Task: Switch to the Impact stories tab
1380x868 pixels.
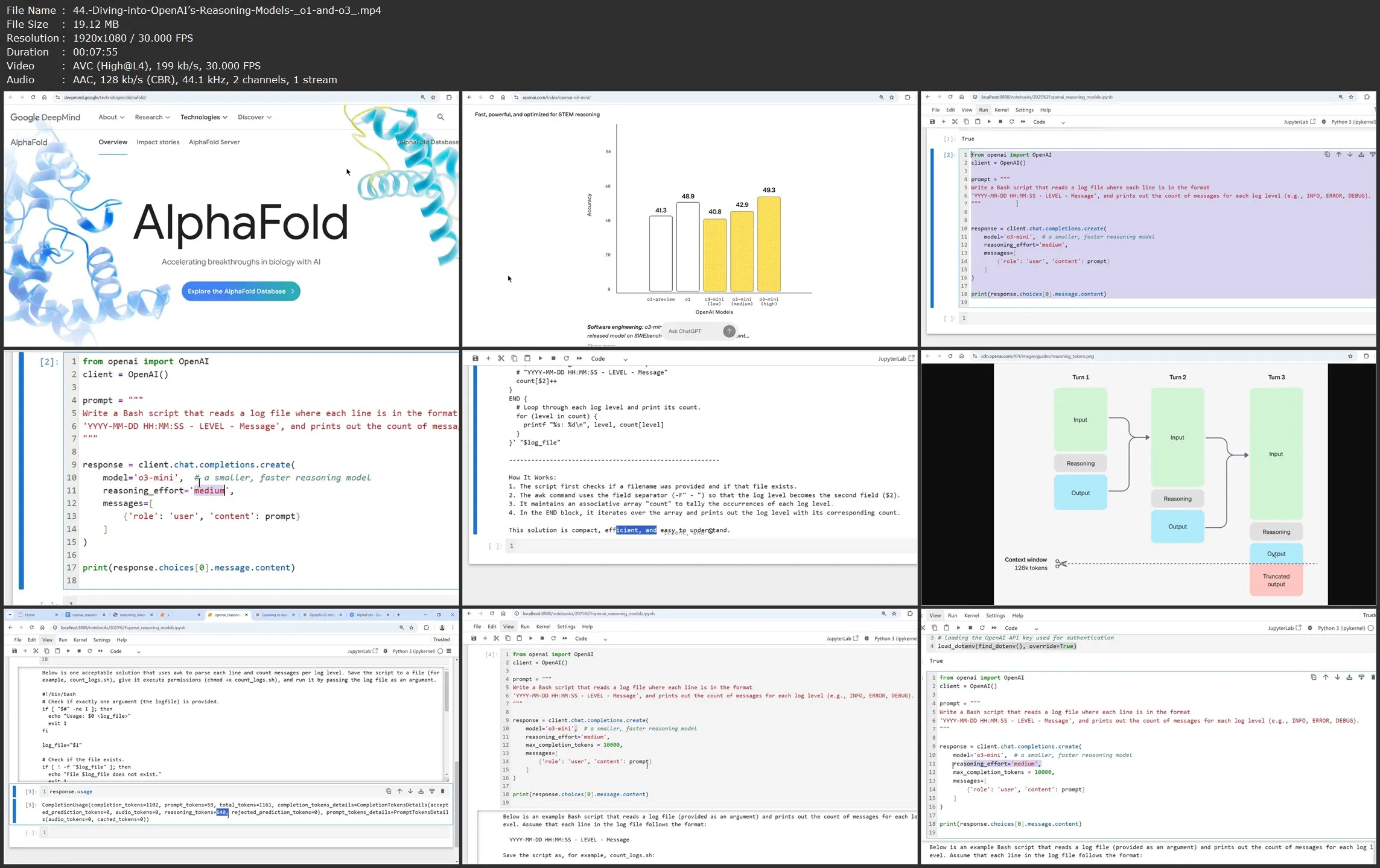Action: (158, 142)
